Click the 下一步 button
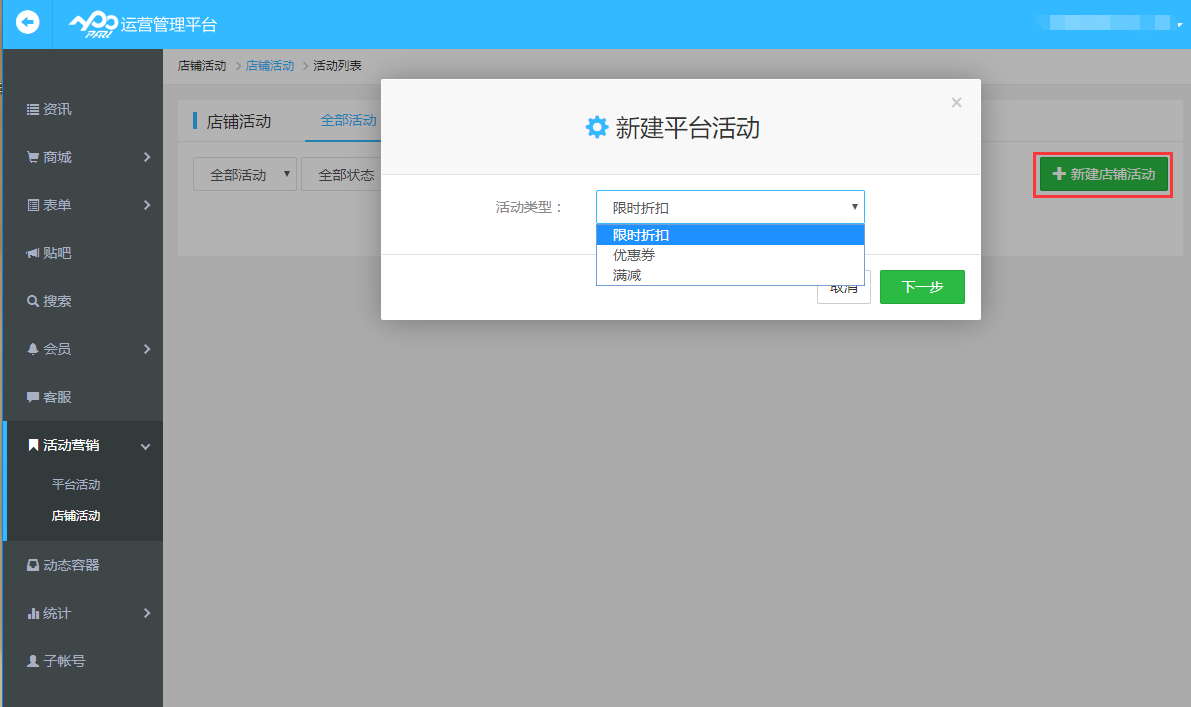 pyautogui.click(x=921, y=287)
